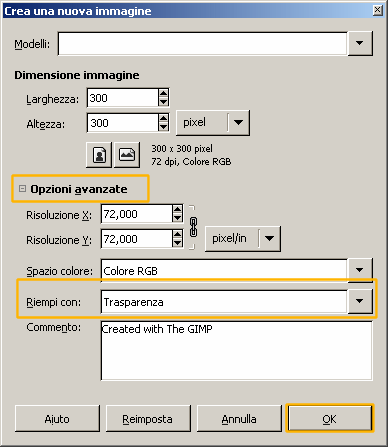Click the Larghezza input field
Image resolution: width=388 pixels, height=447 pixels.
point(123,98)
